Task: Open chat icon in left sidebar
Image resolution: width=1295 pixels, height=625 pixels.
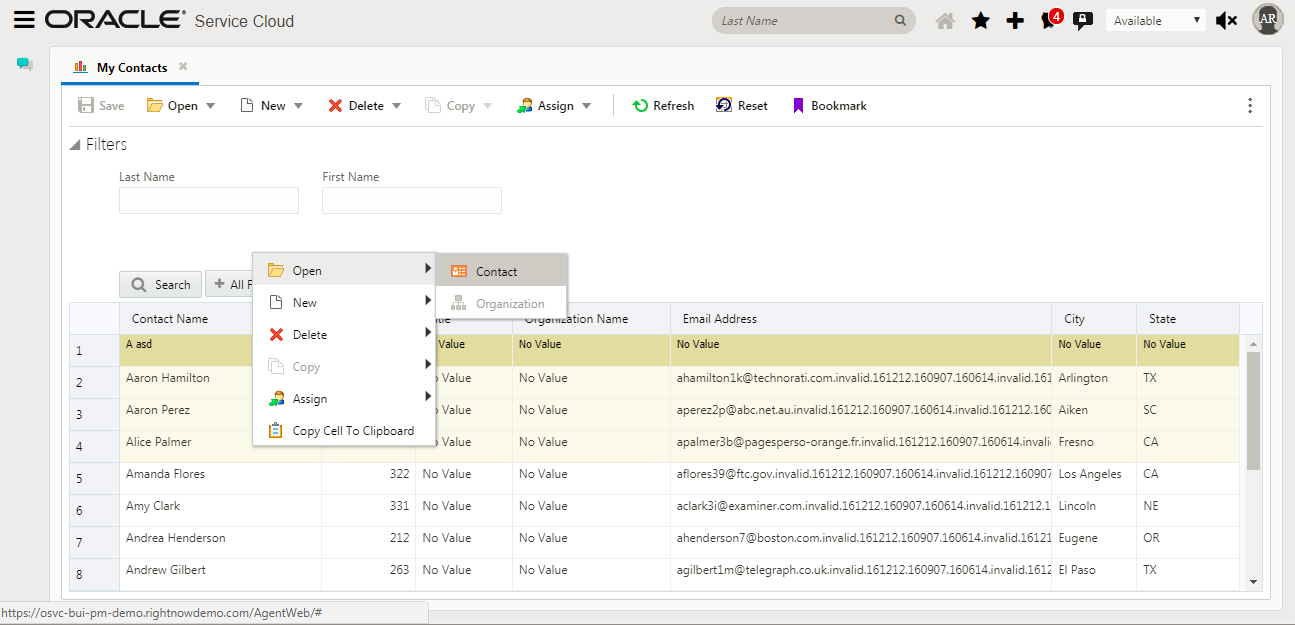Action: (25, 65)
